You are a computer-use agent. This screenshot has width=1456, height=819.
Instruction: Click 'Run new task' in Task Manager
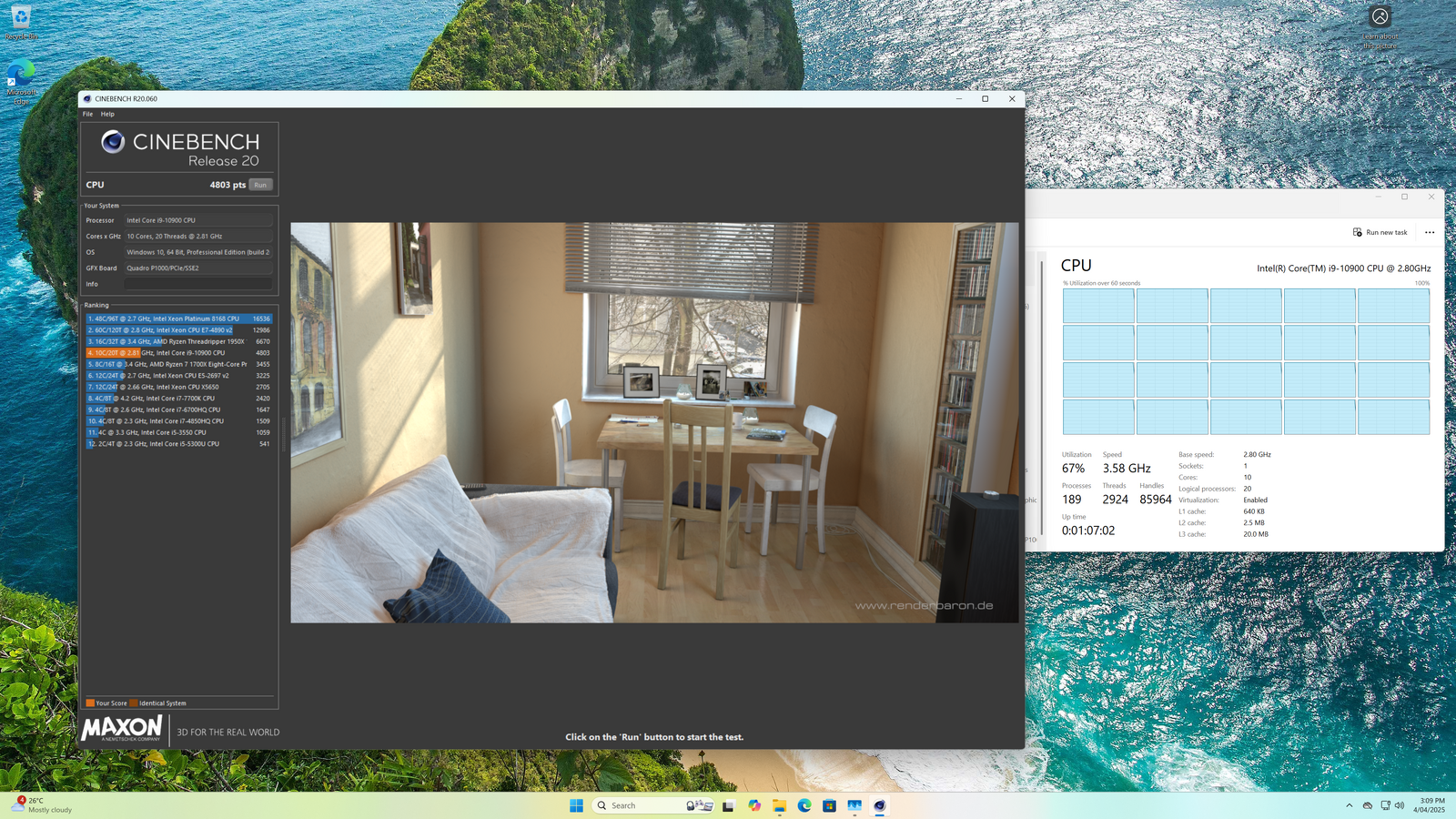pos(1380,232)
